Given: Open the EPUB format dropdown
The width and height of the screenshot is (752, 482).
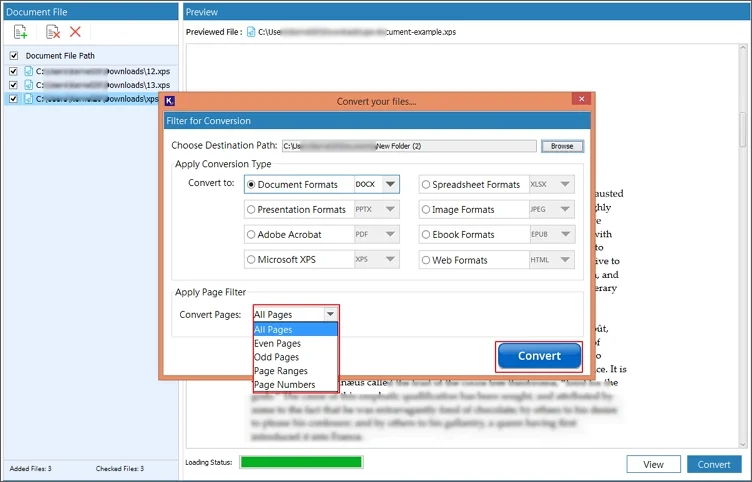Looking at the screenshot, I should click(x=565, y=234).
